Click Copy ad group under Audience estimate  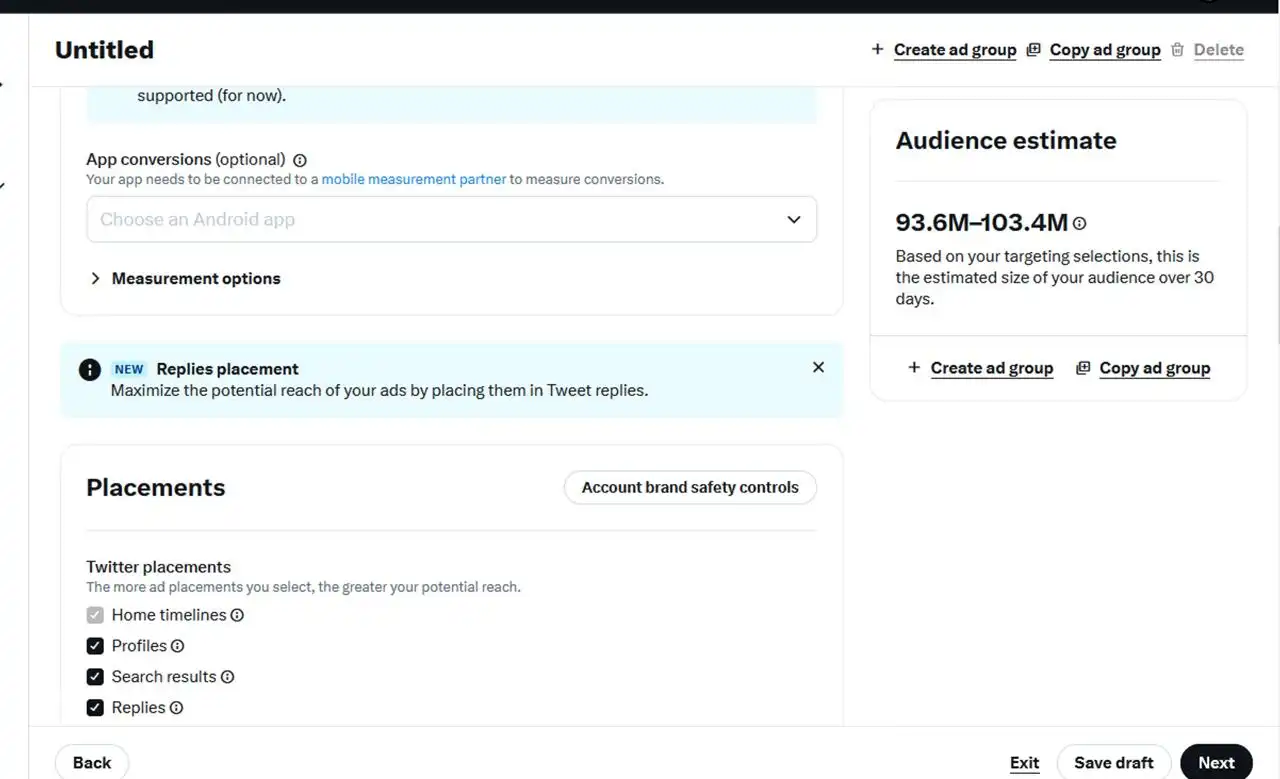tap(1155, 368)
